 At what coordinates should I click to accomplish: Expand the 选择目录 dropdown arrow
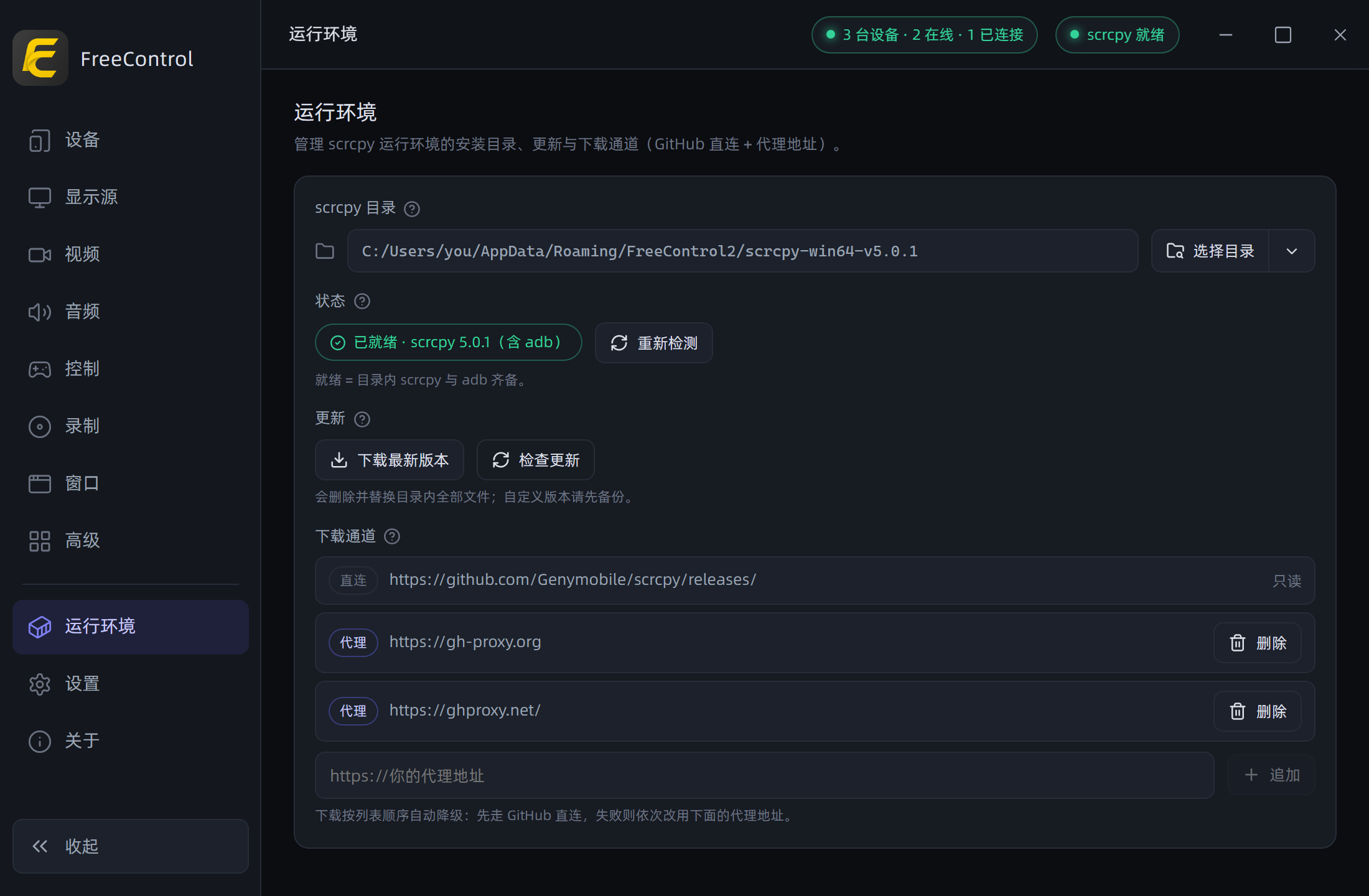coord(1292,251)
